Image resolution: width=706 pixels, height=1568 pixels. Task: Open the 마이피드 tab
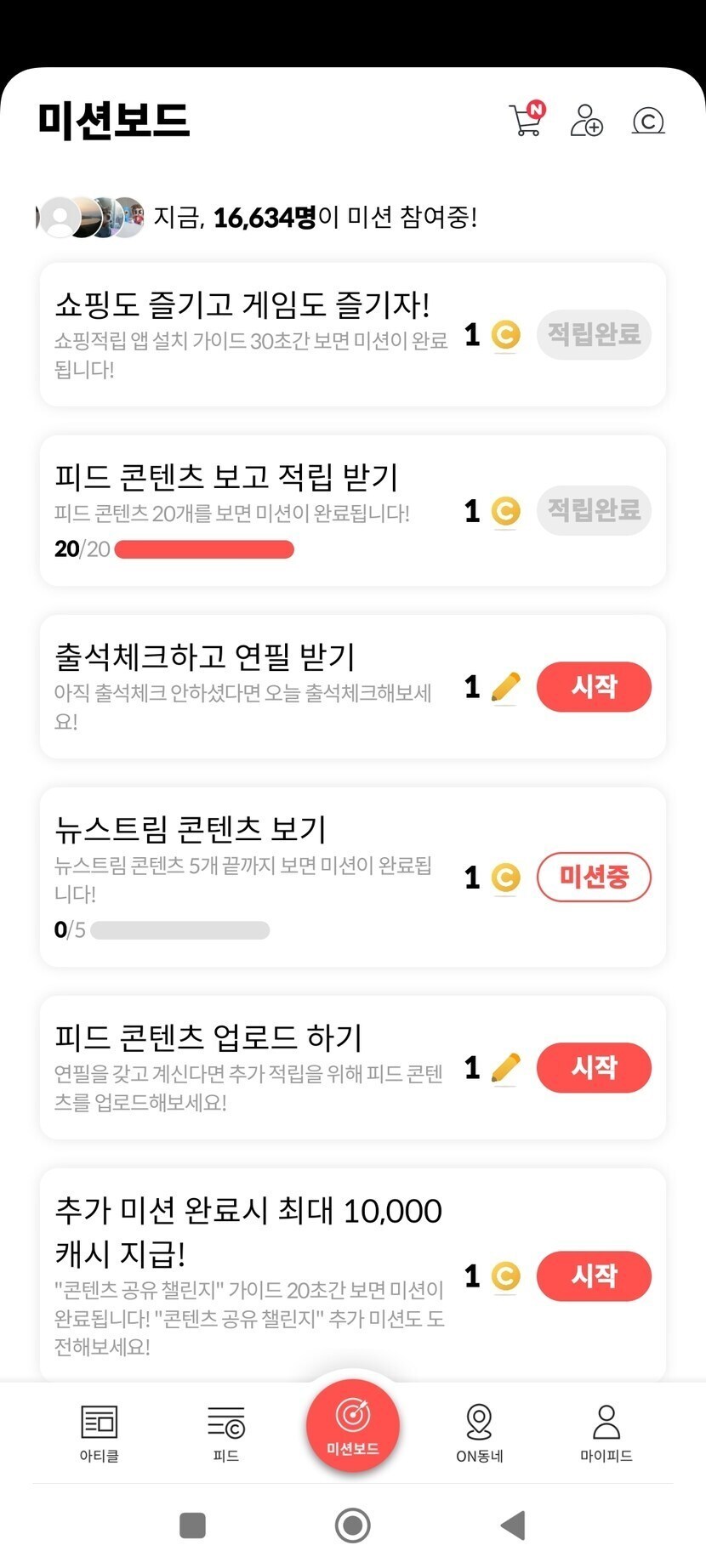tap(606, 1432)
